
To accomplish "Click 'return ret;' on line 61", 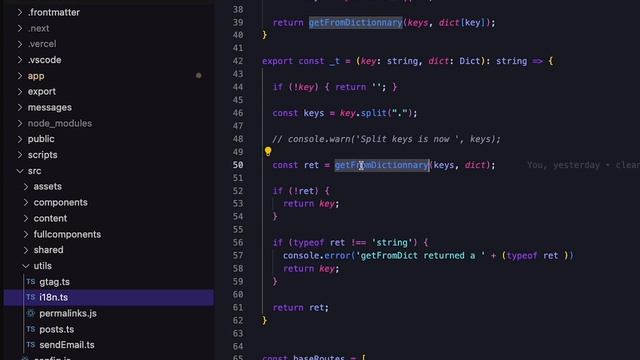I will [300, 307].
